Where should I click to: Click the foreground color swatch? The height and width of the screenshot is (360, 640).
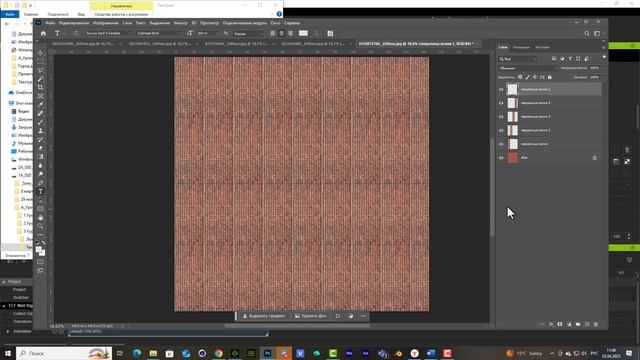(x=38, y=249)
